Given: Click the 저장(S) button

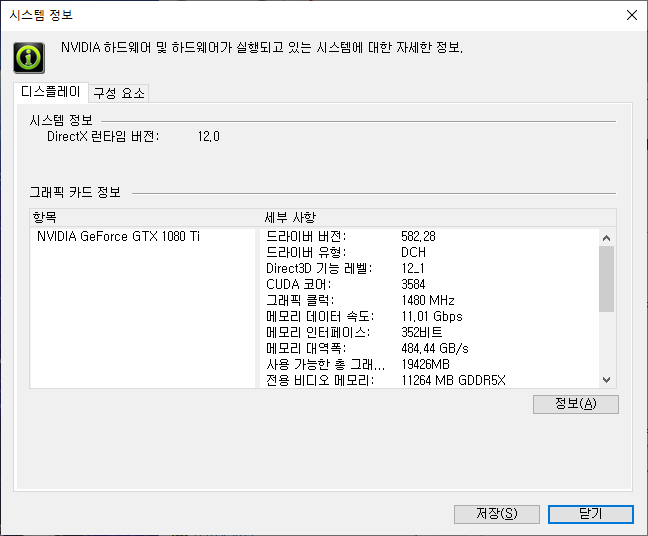Looking at the screenshot, I should pyautogui.click(x=497, y=514).
